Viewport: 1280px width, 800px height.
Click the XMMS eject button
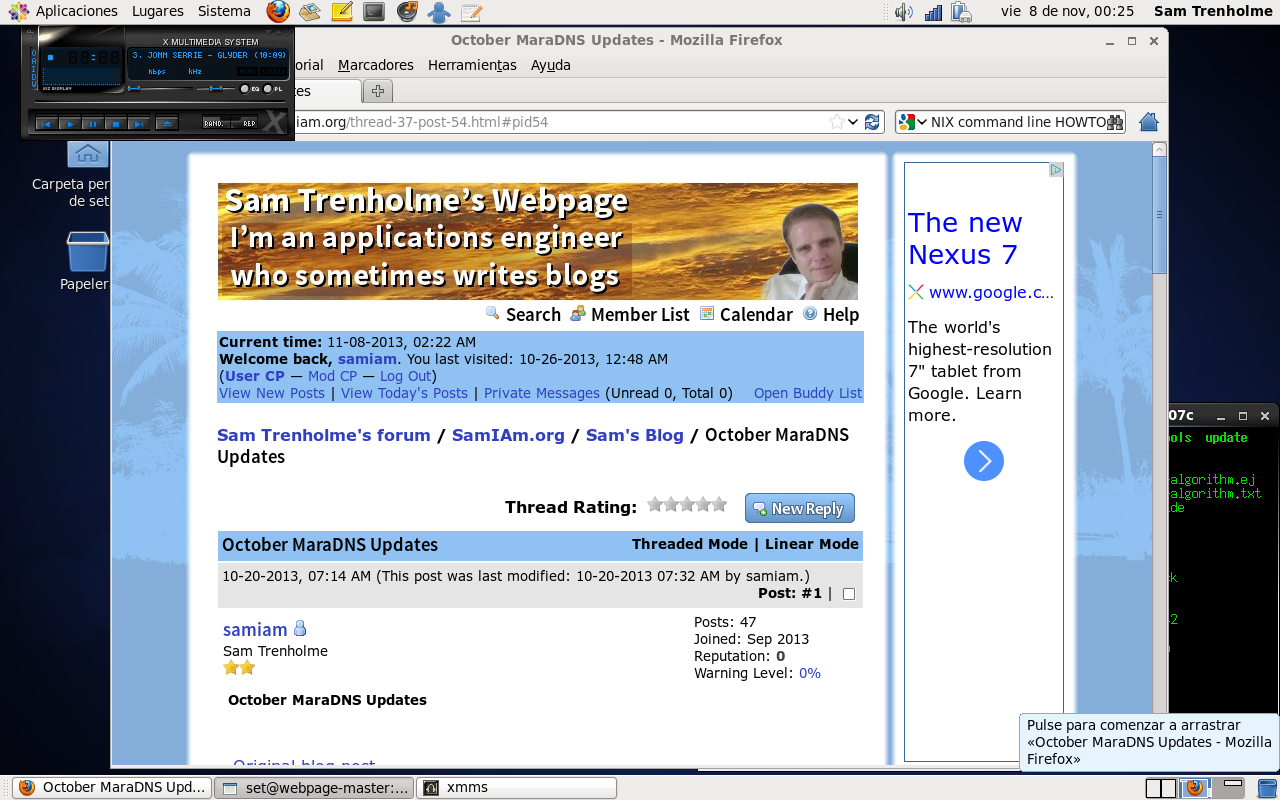167,124
